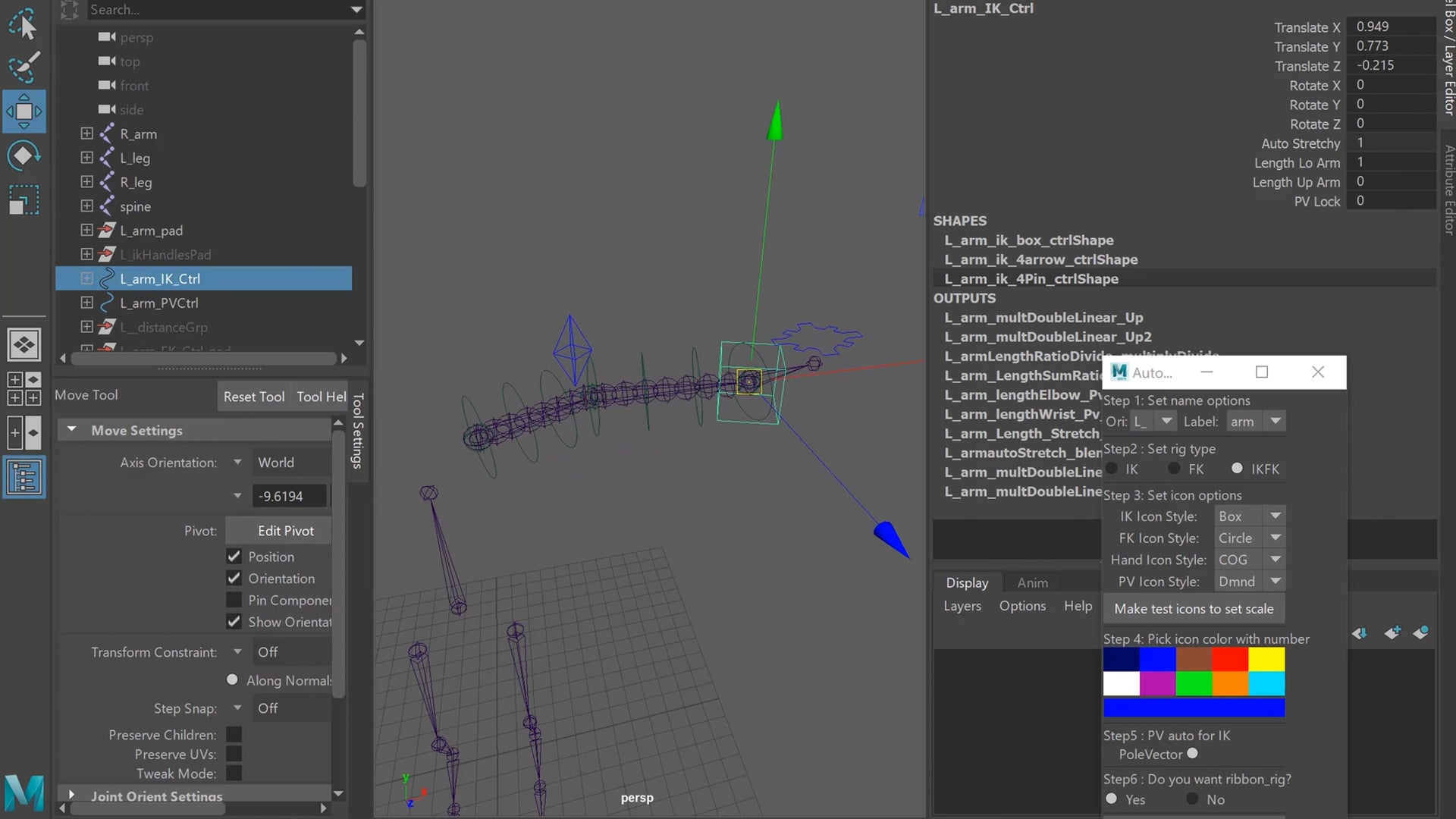The width and height of the screenshot is (1456, 819).
Task: Select L_arm_PVCtrl in the Outliner
Action: (x=161, y=303)
